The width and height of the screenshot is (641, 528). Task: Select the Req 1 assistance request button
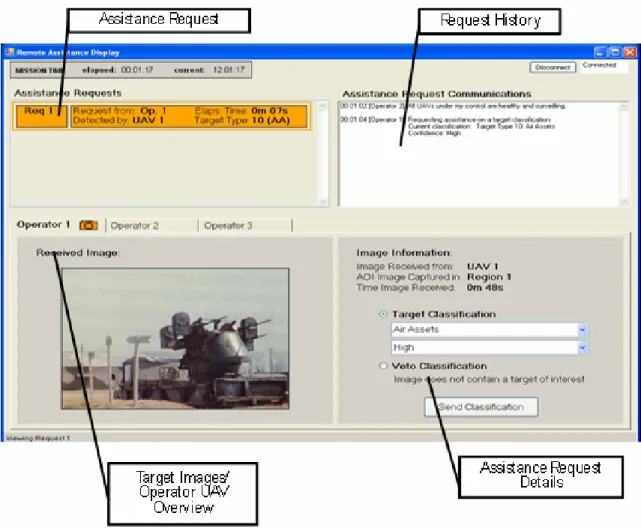pyautogui.click(x=40, y=116)
